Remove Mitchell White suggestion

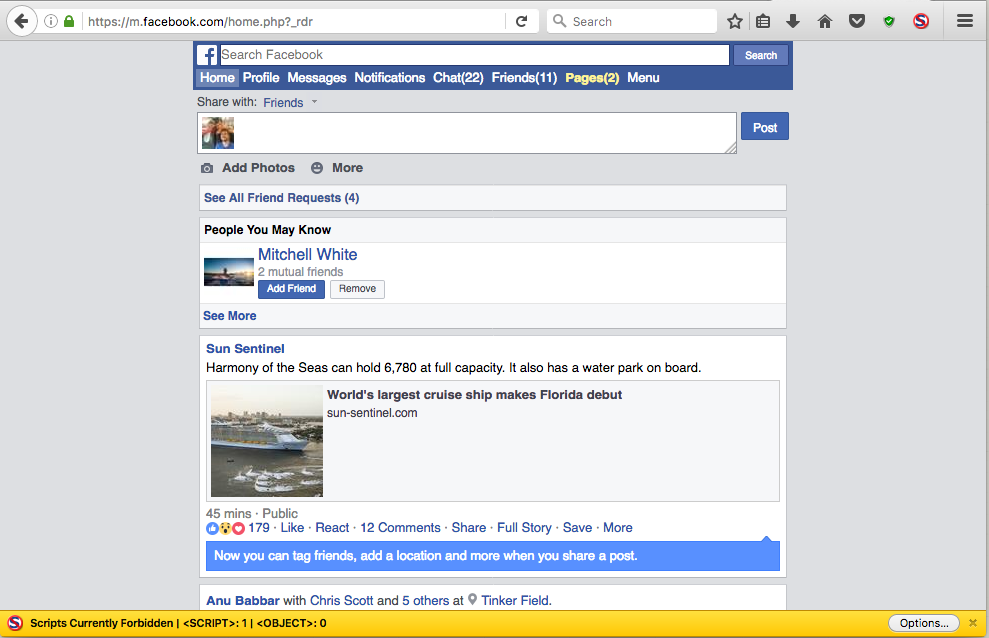[x=357, y=289]
